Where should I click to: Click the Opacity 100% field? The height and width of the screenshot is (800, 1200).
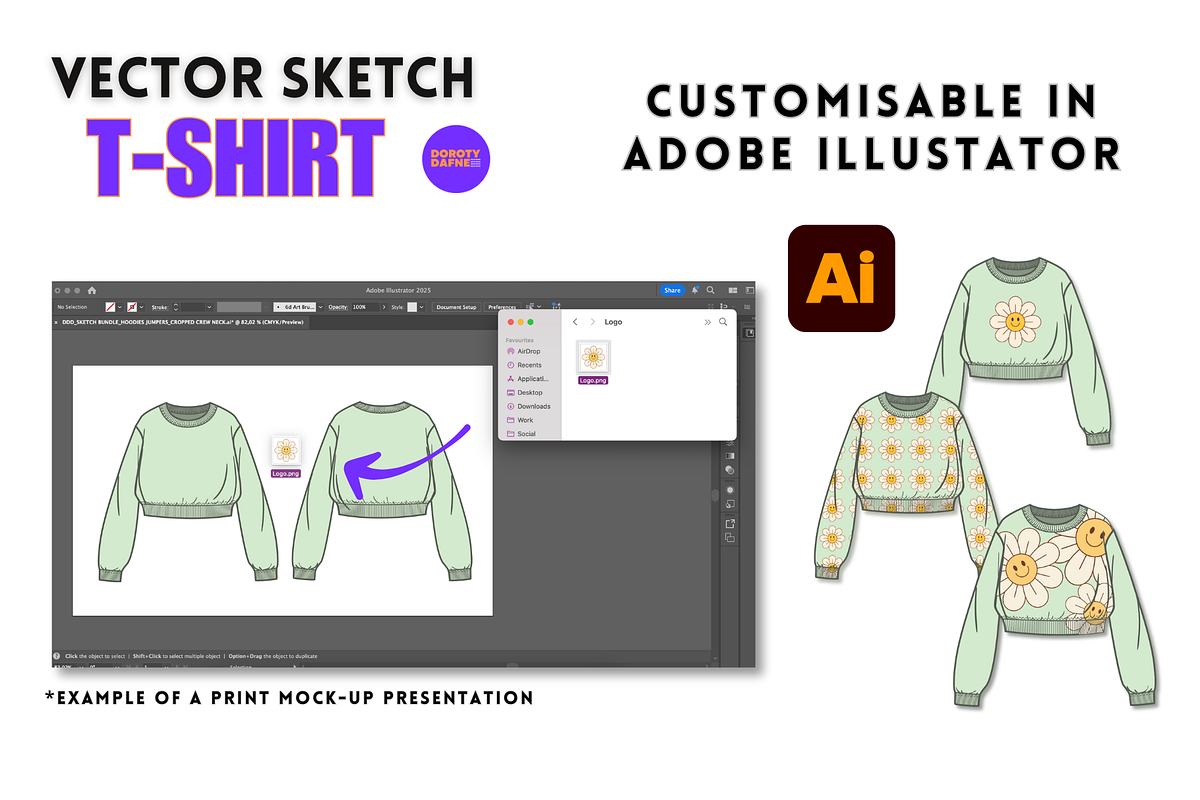(x=365, y=307)
